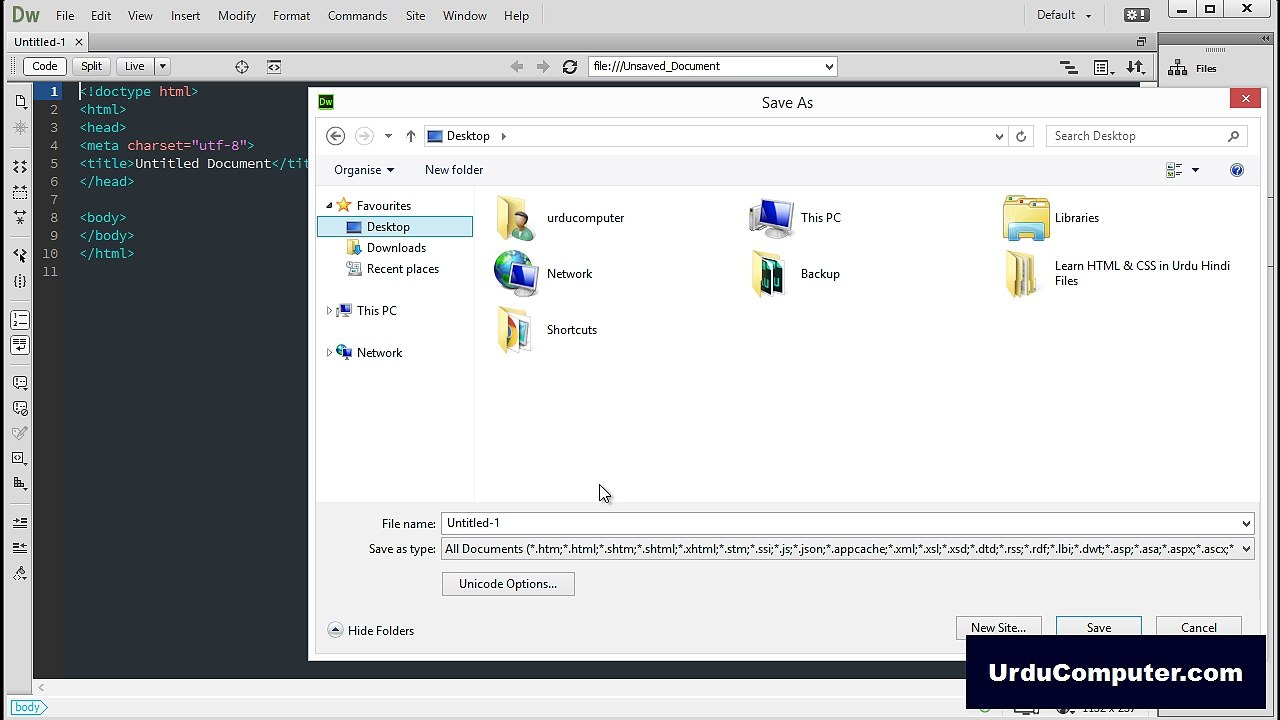Open the change-view options dropdown arrow
This screenshot has width=1280, height=720.
tap(1195, 170)
